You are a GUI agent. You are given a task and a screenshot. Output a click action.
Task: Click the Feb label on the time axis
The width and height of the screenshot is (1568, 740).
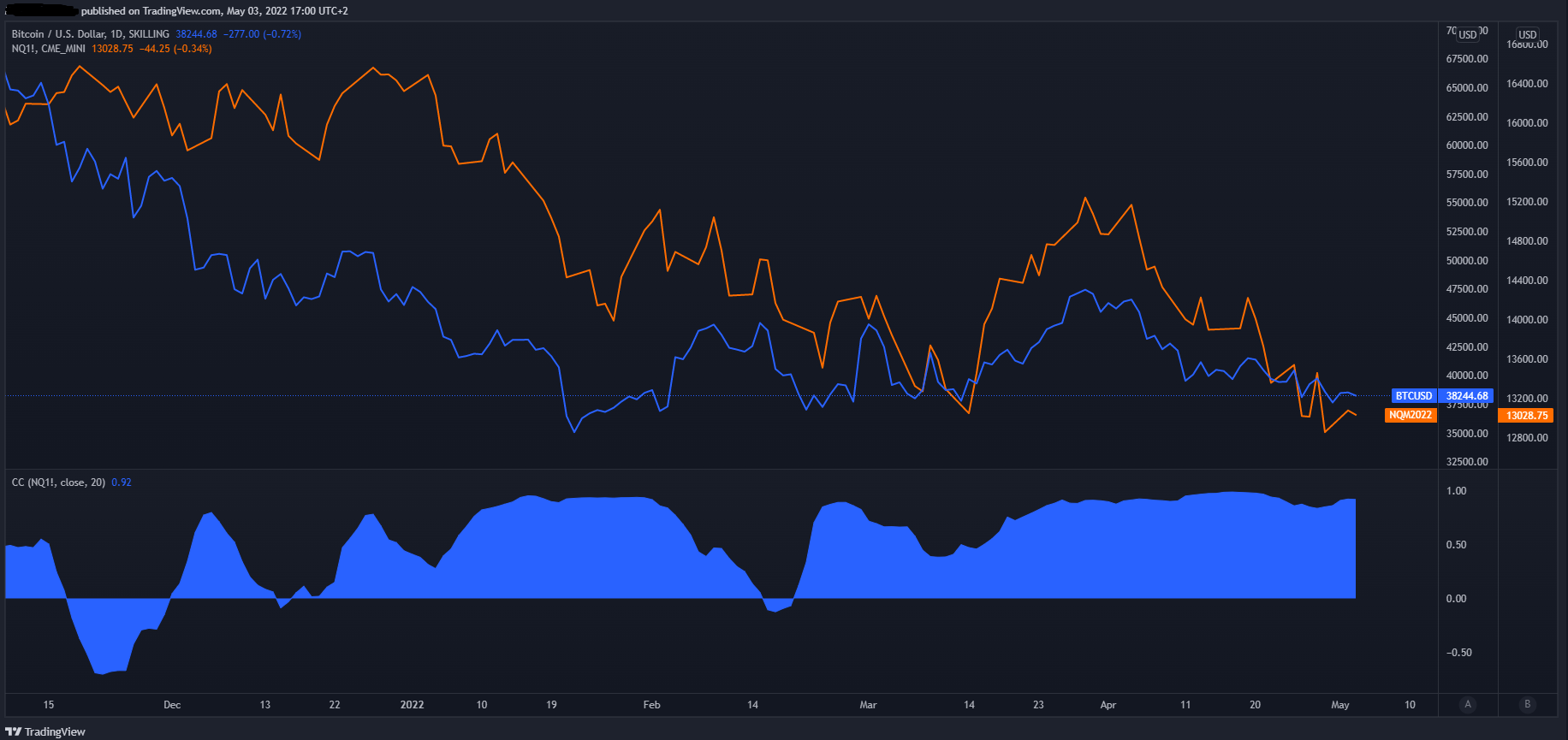652,705
